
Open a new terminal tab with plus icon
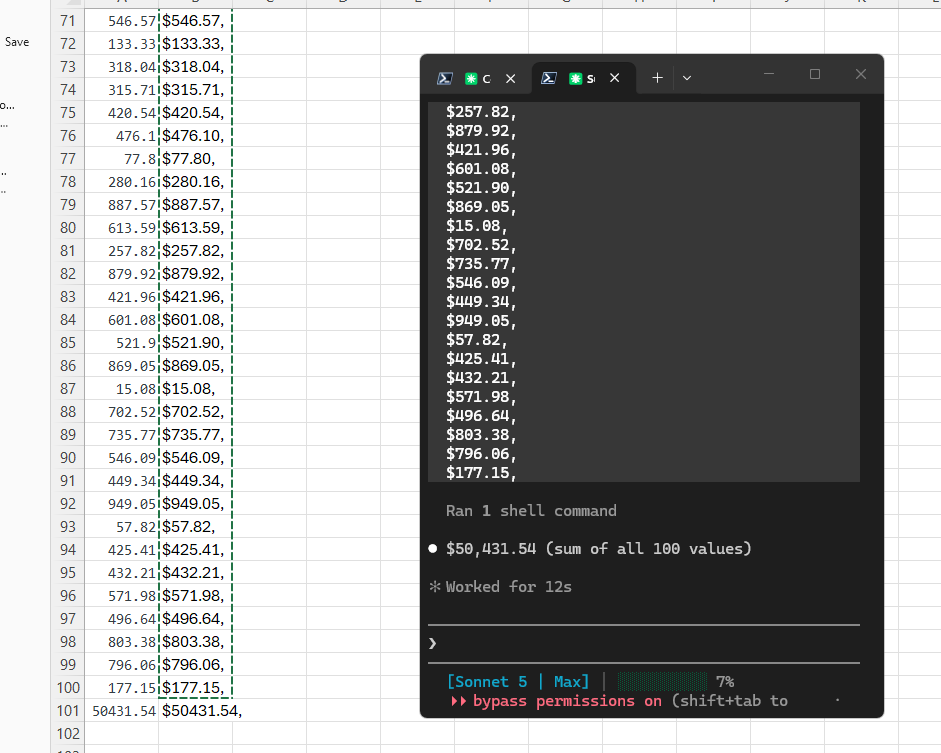(657, 78)
